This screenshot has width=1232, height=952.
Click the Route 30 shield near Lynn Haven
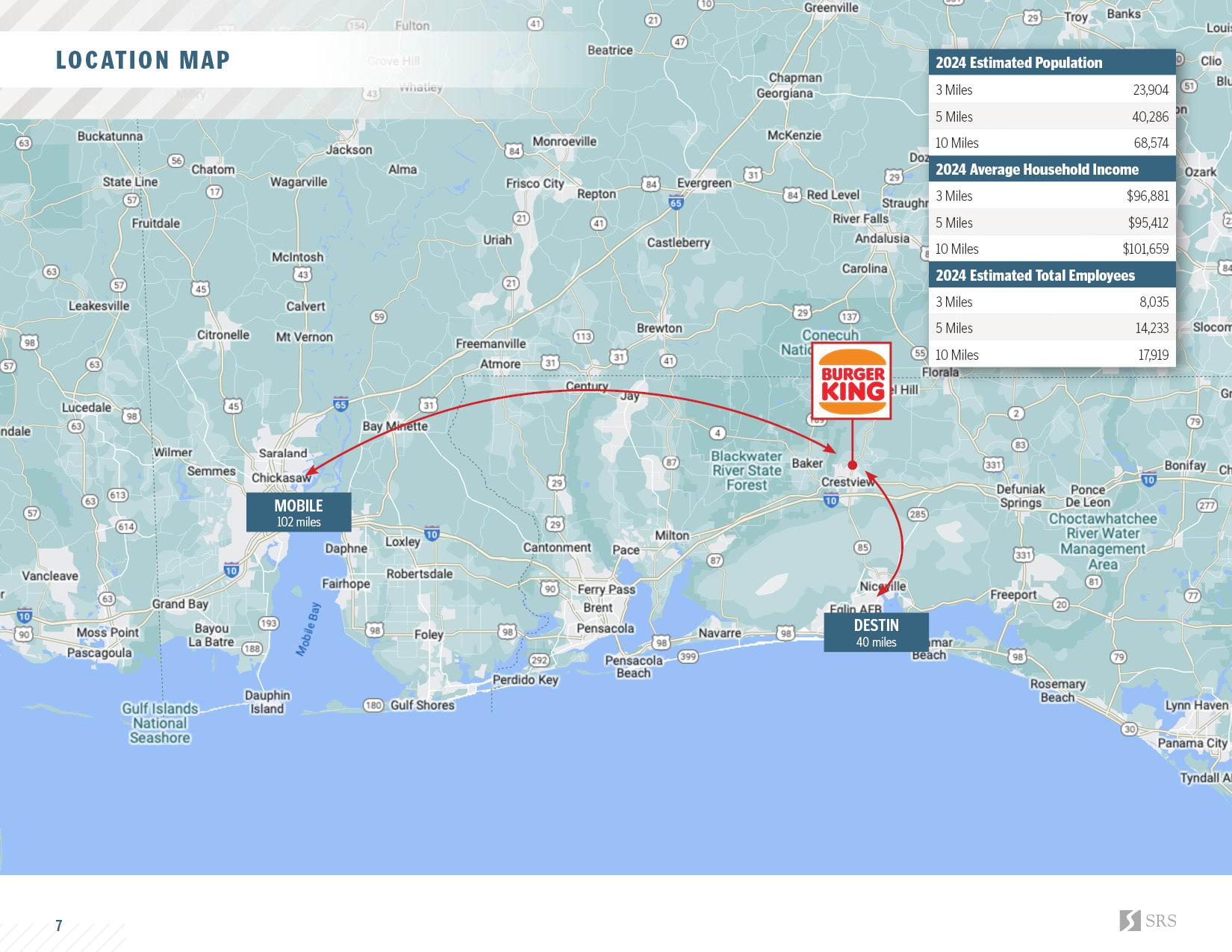(1130, 729)
